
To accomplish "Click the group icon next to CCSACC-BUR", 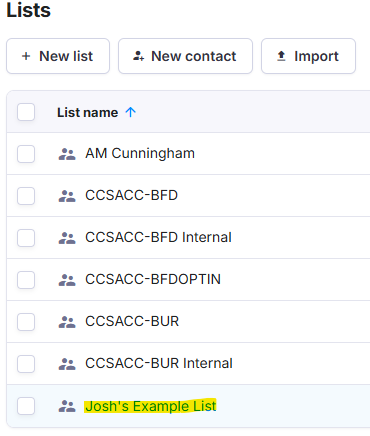I will pos(67,322).
